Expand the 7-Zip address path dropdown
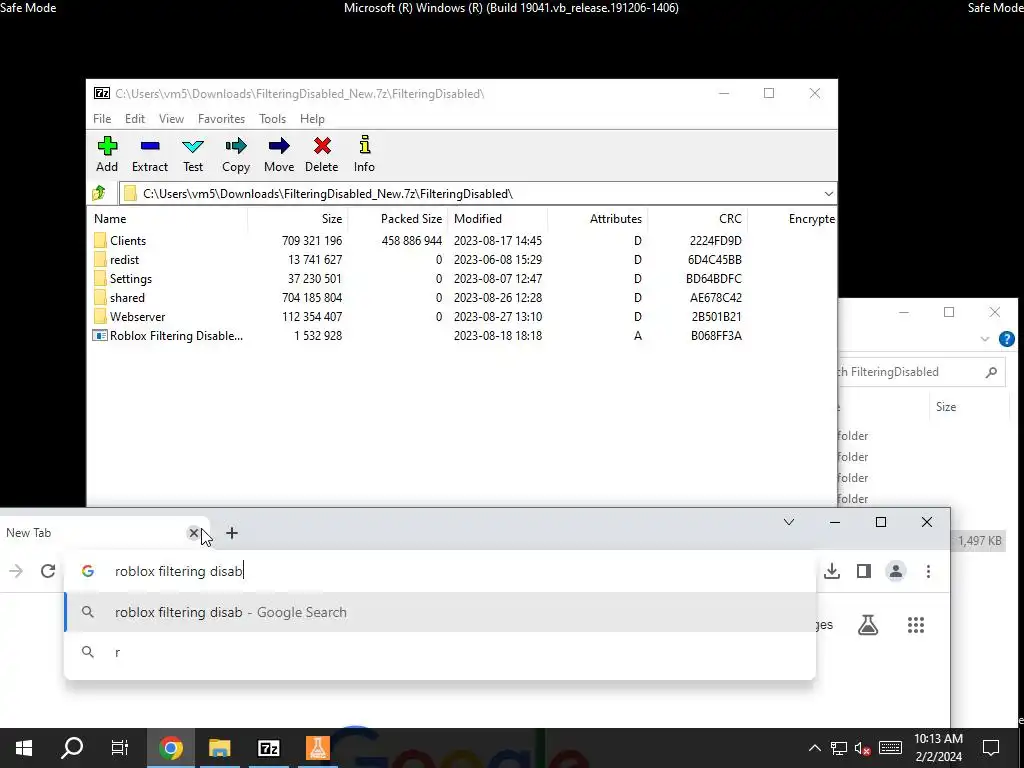 [828, 194]
